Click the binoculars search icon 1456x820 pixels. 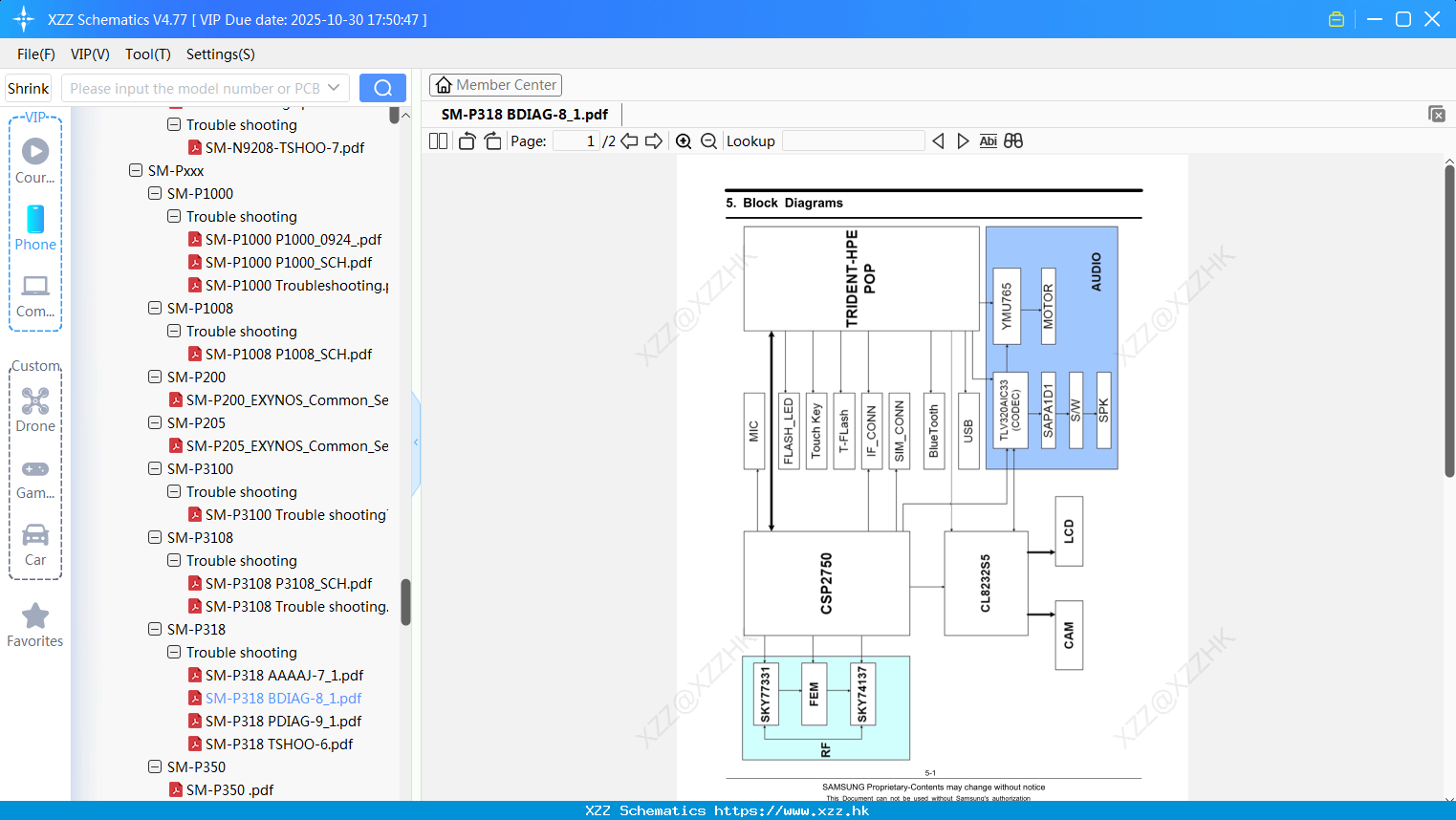(1013, 141)
